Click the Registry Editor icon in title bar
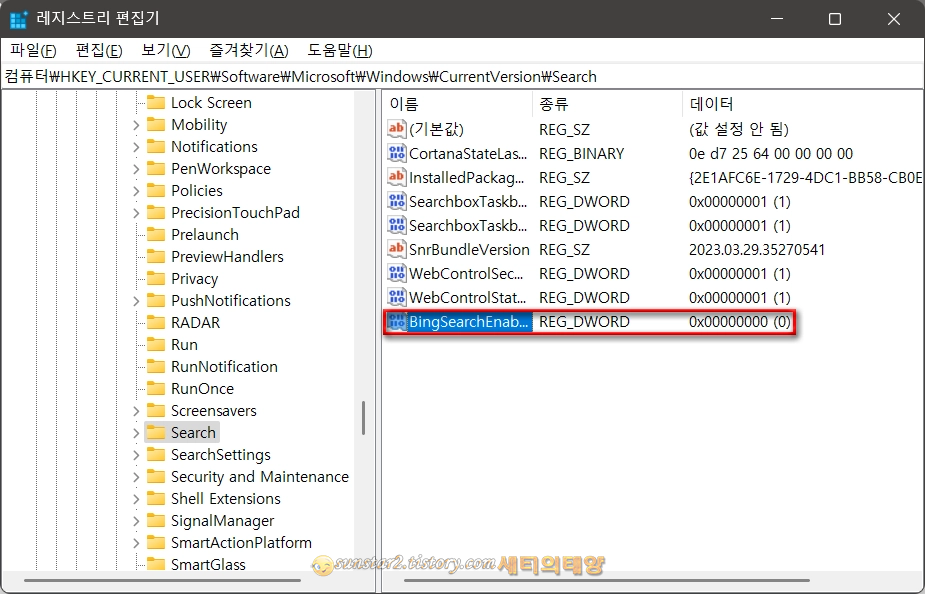This screenshot has height=594, width=925. click(17, 19)
